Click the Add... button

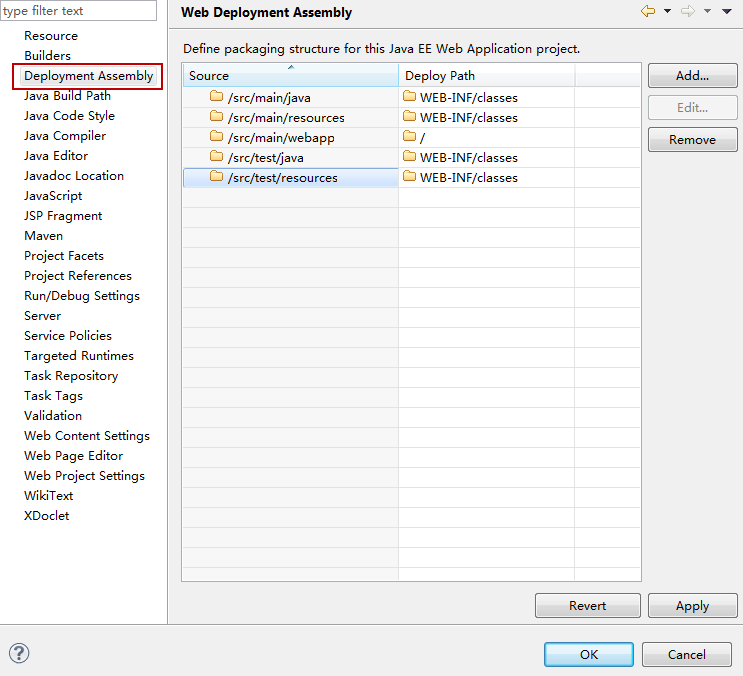[692, 76]
